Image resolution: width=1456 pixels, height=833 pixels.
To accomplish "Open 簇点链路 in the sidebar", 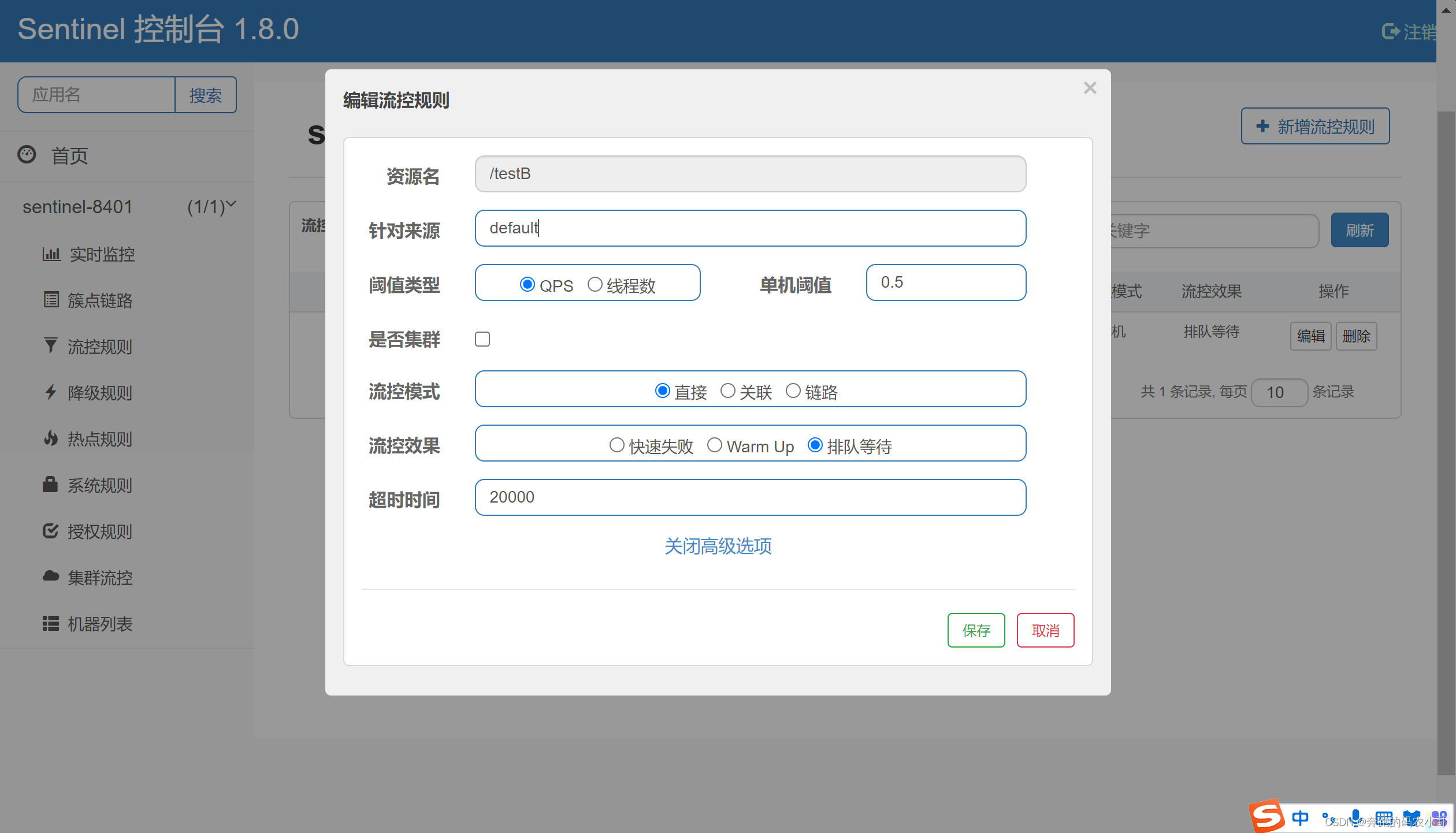I will click(100, 300).
